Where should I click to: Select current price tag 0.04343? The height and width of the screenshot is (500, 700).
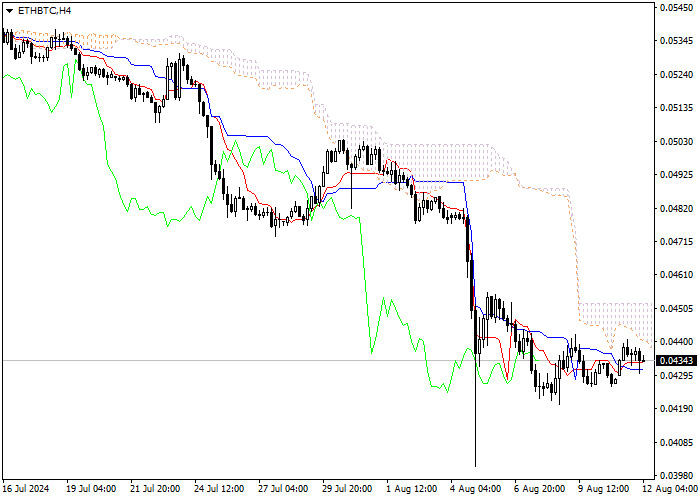pyautogui.click(x=678, y=360)
